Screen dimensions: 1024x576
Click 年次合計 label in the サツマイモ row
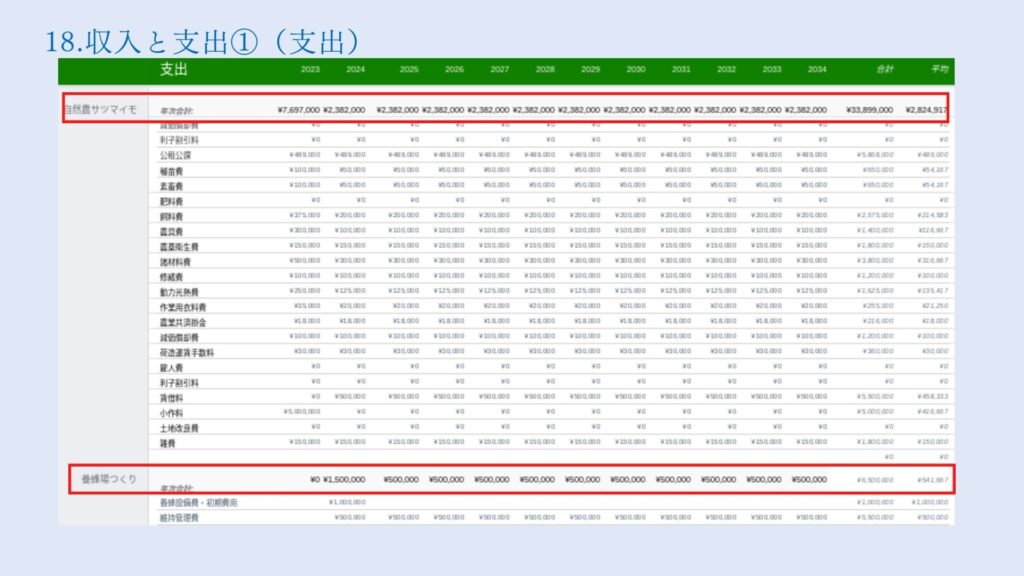pyautogui.click(x=176, y=112)
